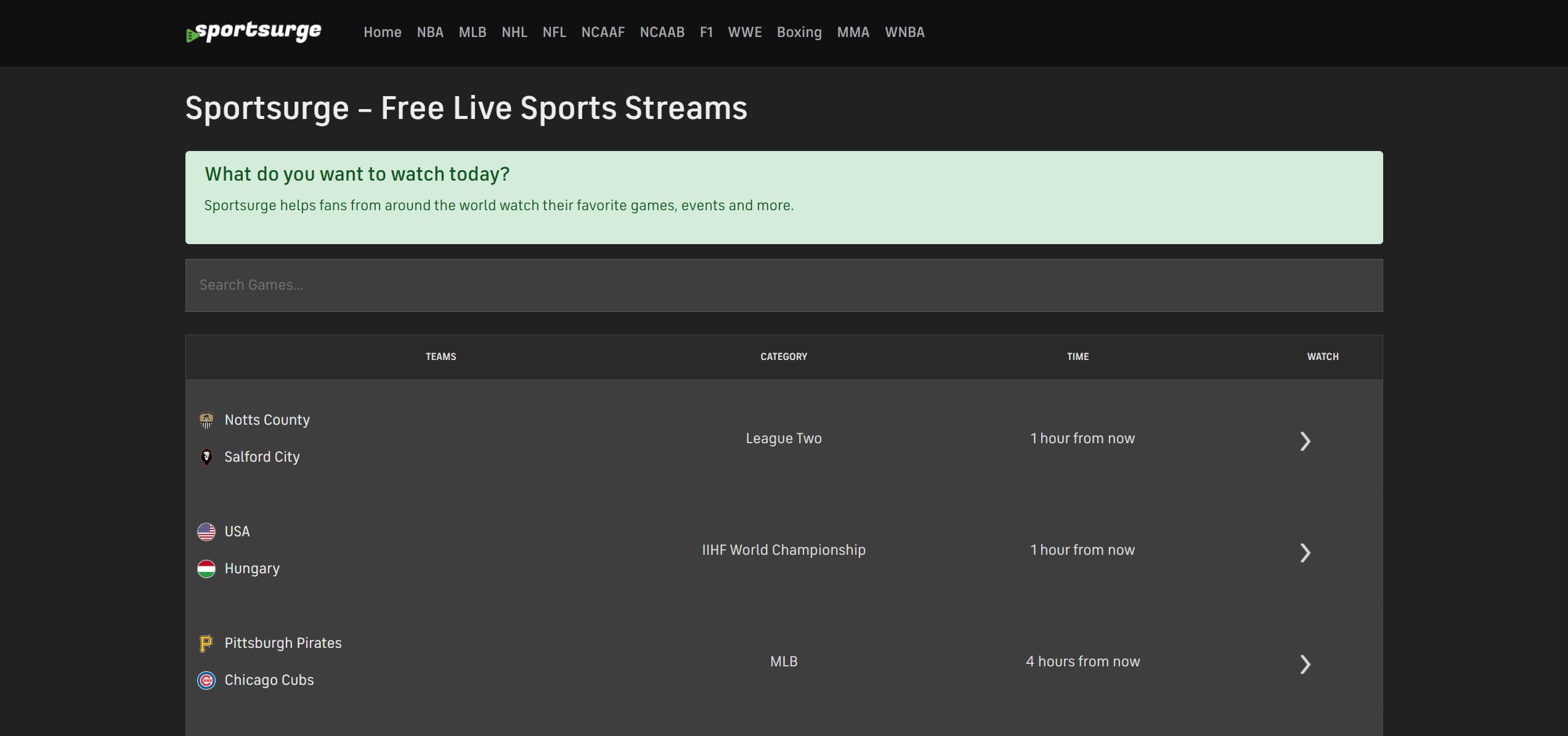Viewport: 1568px width, 736px height.
Task: Open the NCAAF nav item
Action: tap(603, 32)
